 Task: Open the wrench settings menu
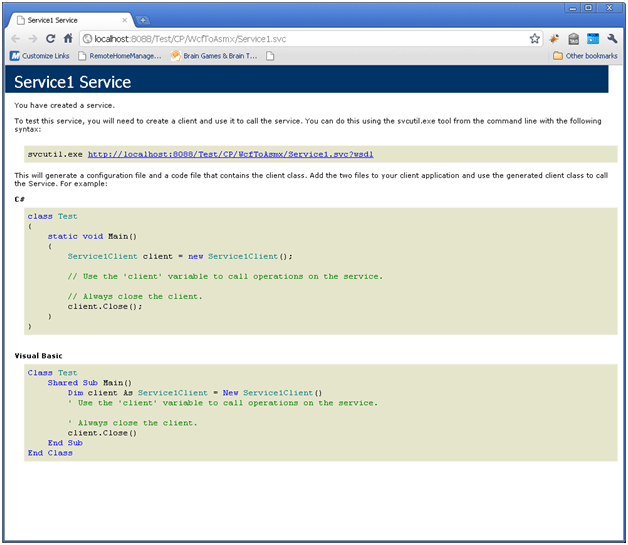[612, 39]
